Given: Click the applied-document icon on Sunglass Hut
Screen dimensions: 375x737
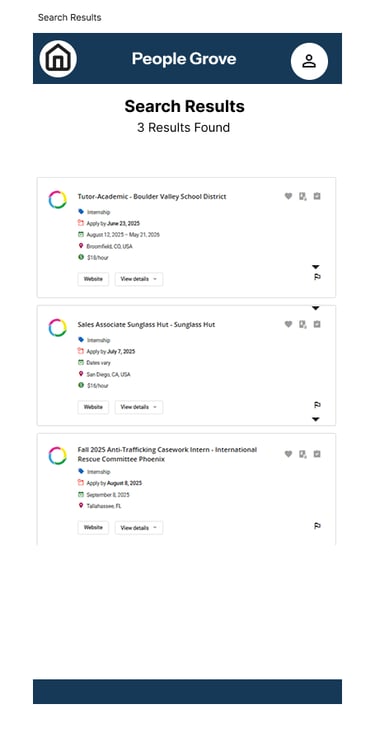Looking at the screenshot, I should point(303,324).
